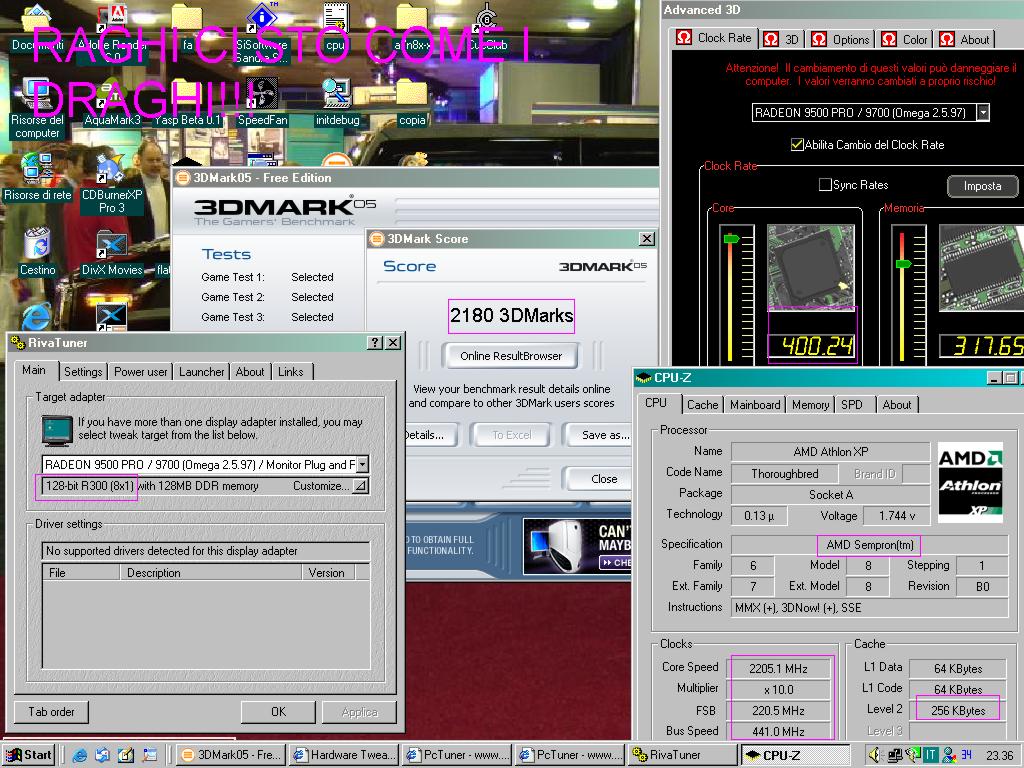Click the 2205.1 MHz Core Speed value

[778, 669]
